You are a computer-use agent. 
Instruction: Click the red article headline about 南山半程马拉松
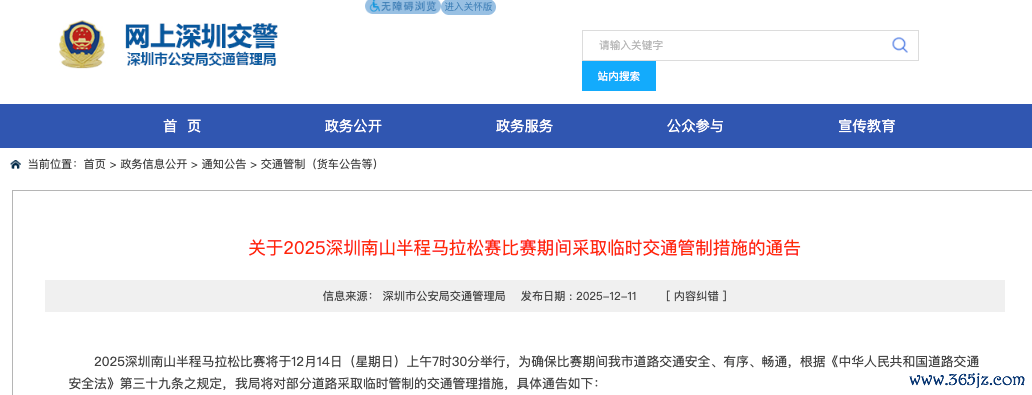point(525,248)
